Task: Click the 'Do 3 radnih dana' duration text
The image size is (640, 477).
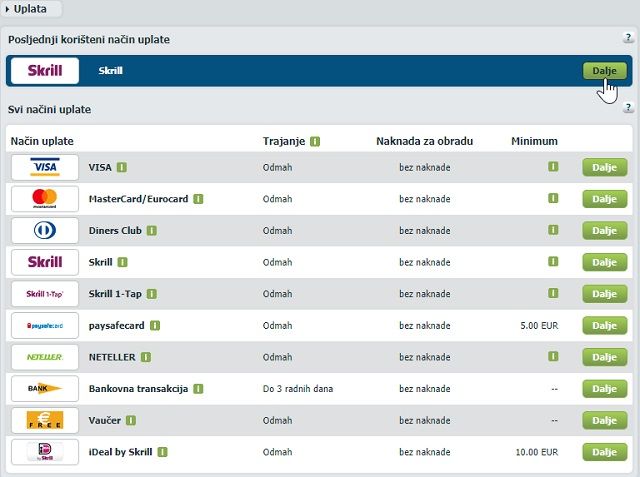Action: [x=298, y=389]
